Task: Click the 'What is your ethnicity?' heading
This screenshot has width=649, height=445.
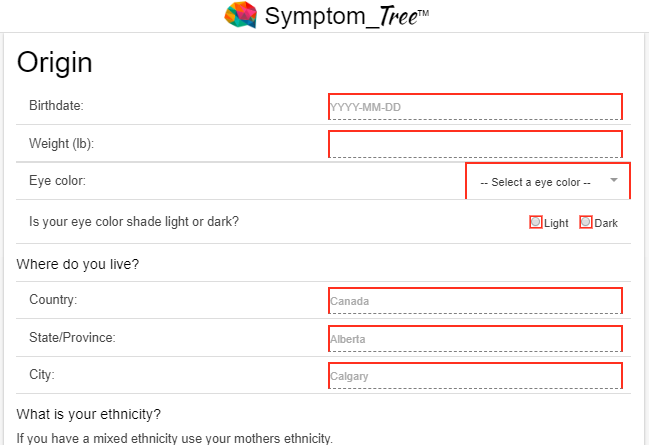Action: 89,414
